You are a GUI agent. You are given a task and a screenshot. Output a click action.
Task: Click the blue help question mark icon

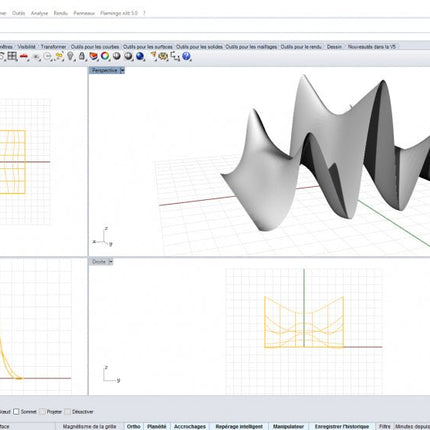[x=186, y=56]
